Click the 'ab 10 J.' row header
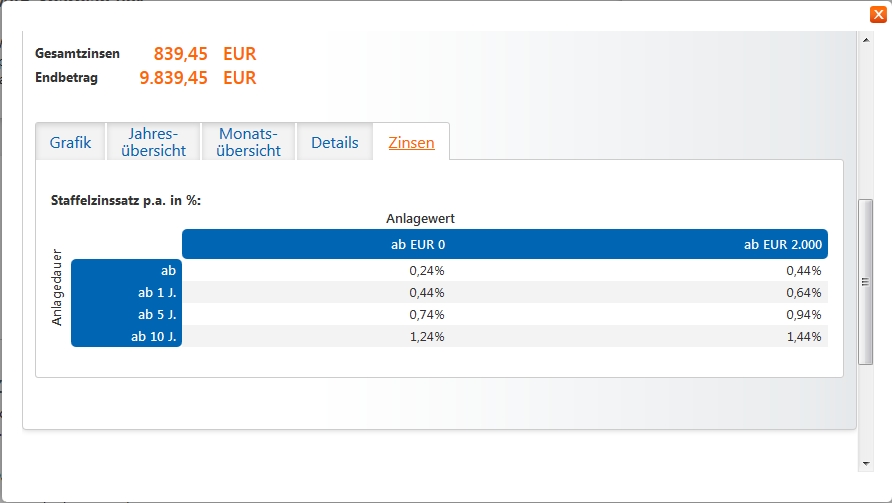This screenshot has width=892, height=503. click(154, 336)
